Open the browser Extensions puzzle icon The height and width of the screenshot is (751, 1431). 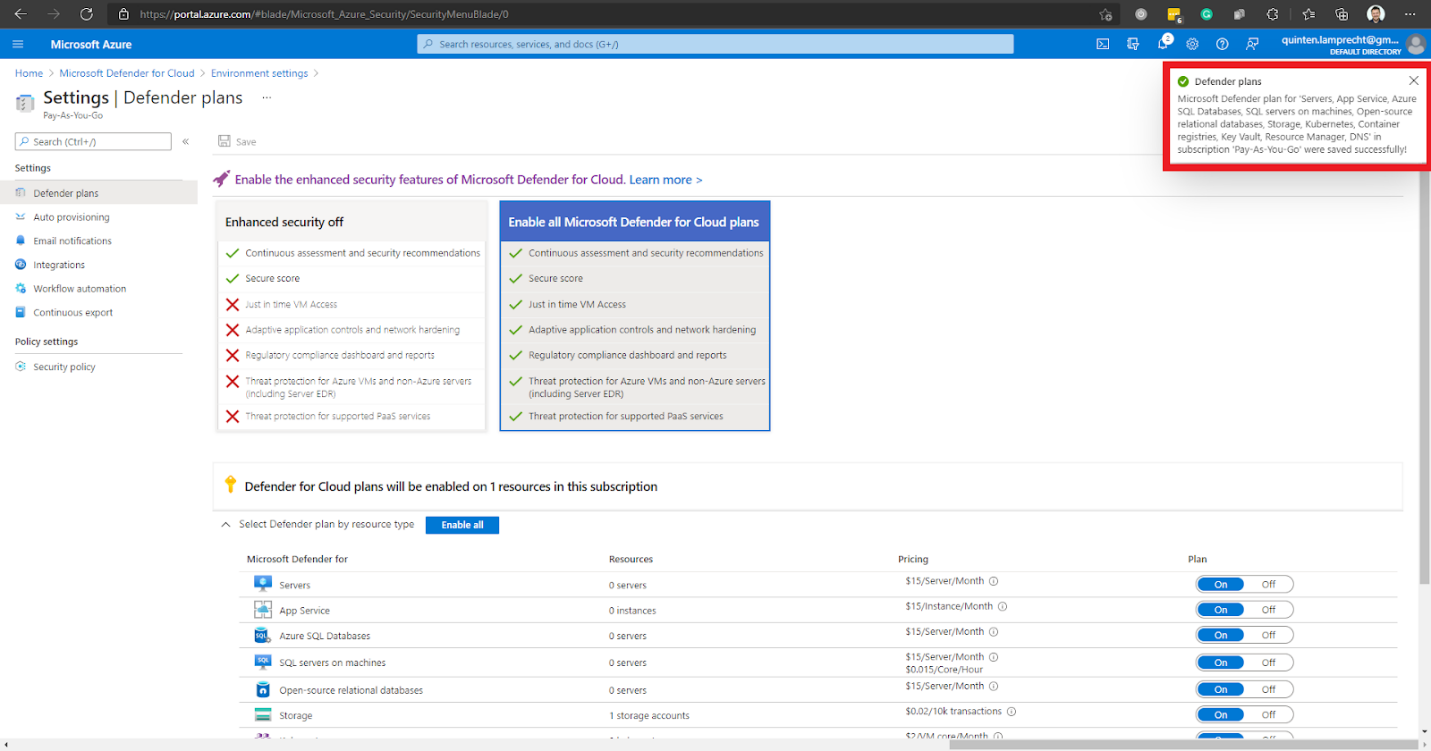1272,15
